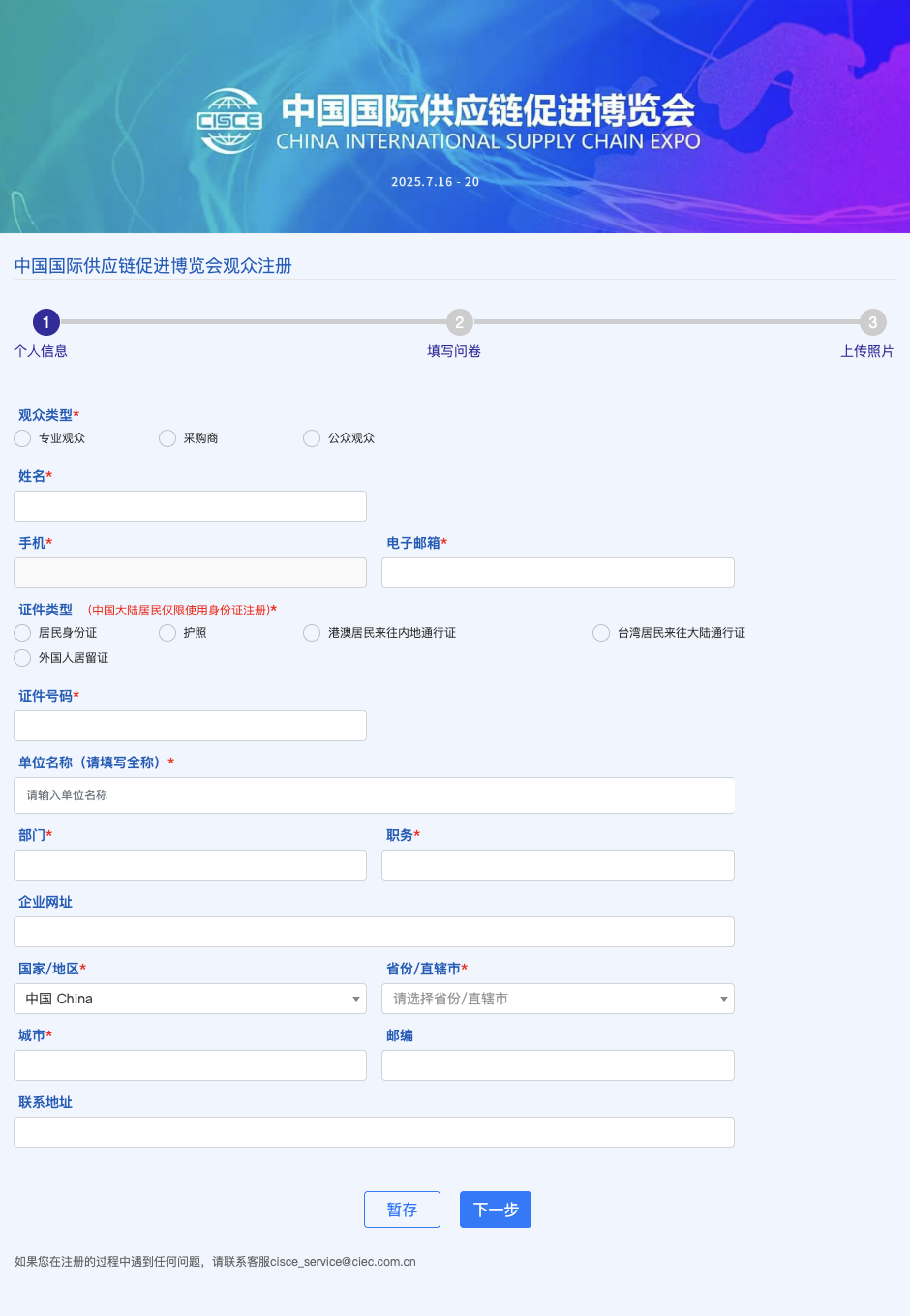Screen dimensions: 910x1316
Task: Click the 暂存 save draft button
Action: (402, 1210)
